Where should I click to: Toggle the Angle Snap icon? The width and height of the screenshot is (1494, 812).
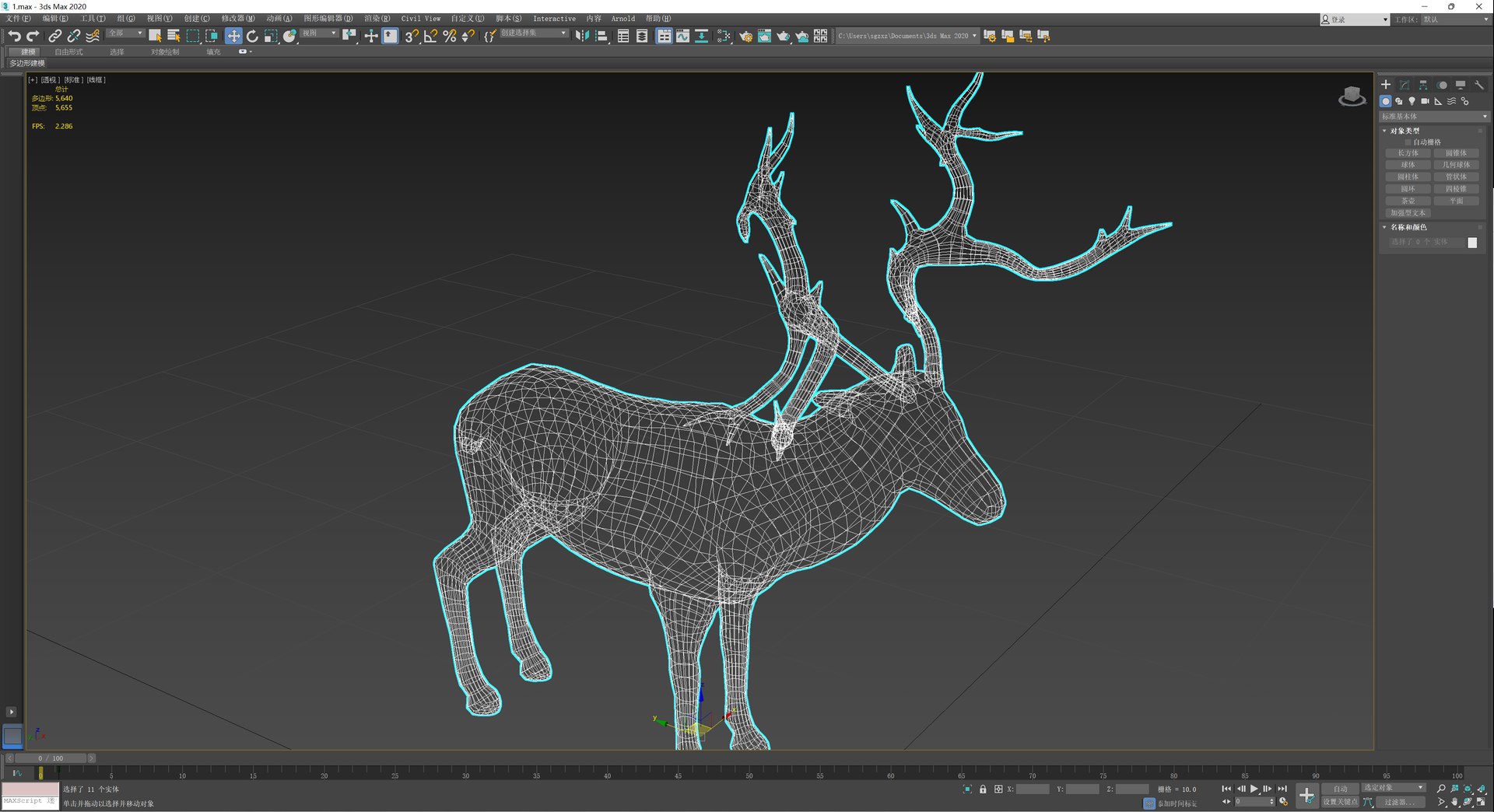(430, 36)
